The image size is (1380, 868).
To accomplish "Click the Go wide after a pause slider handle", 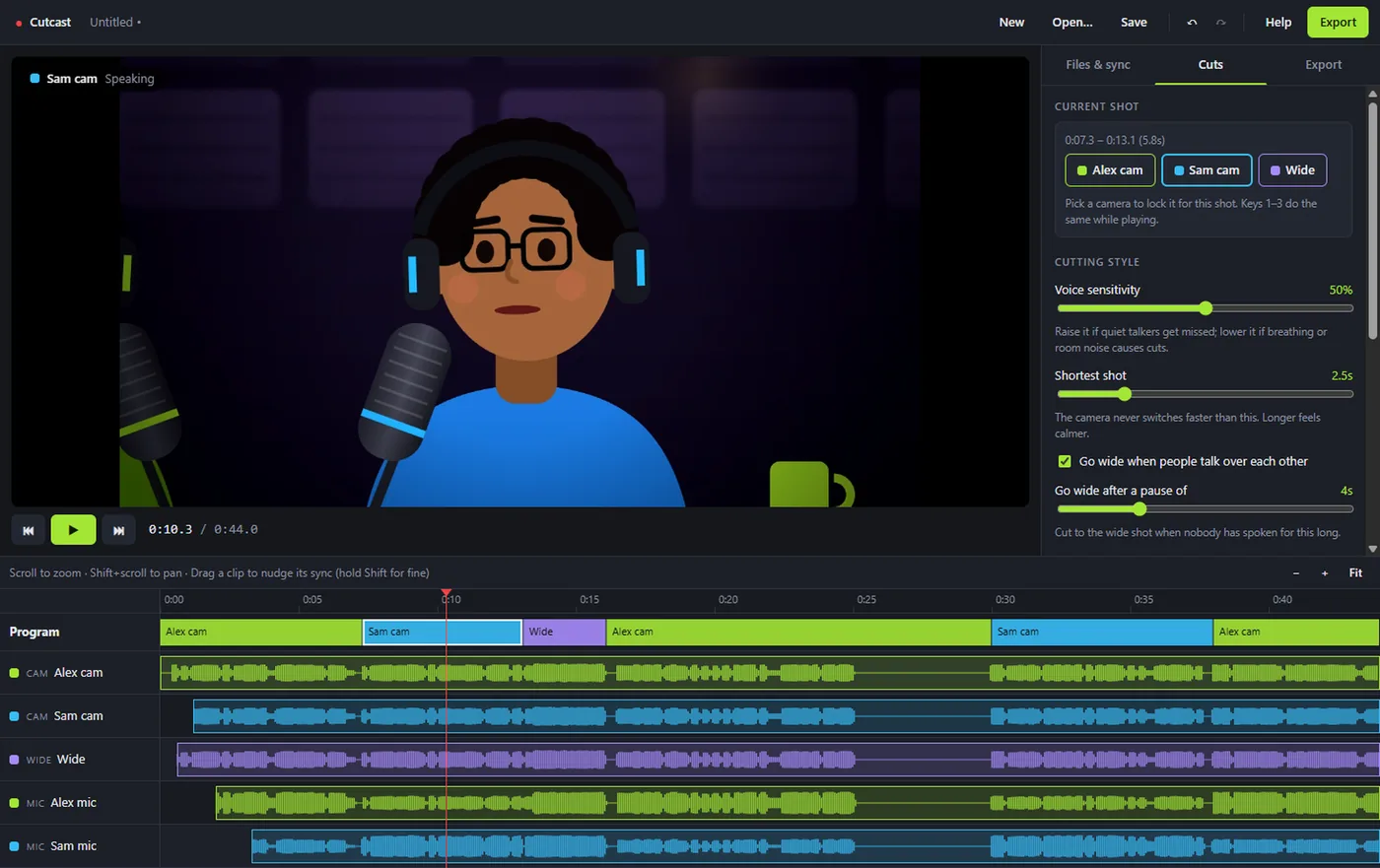I will pos(1139,509).
